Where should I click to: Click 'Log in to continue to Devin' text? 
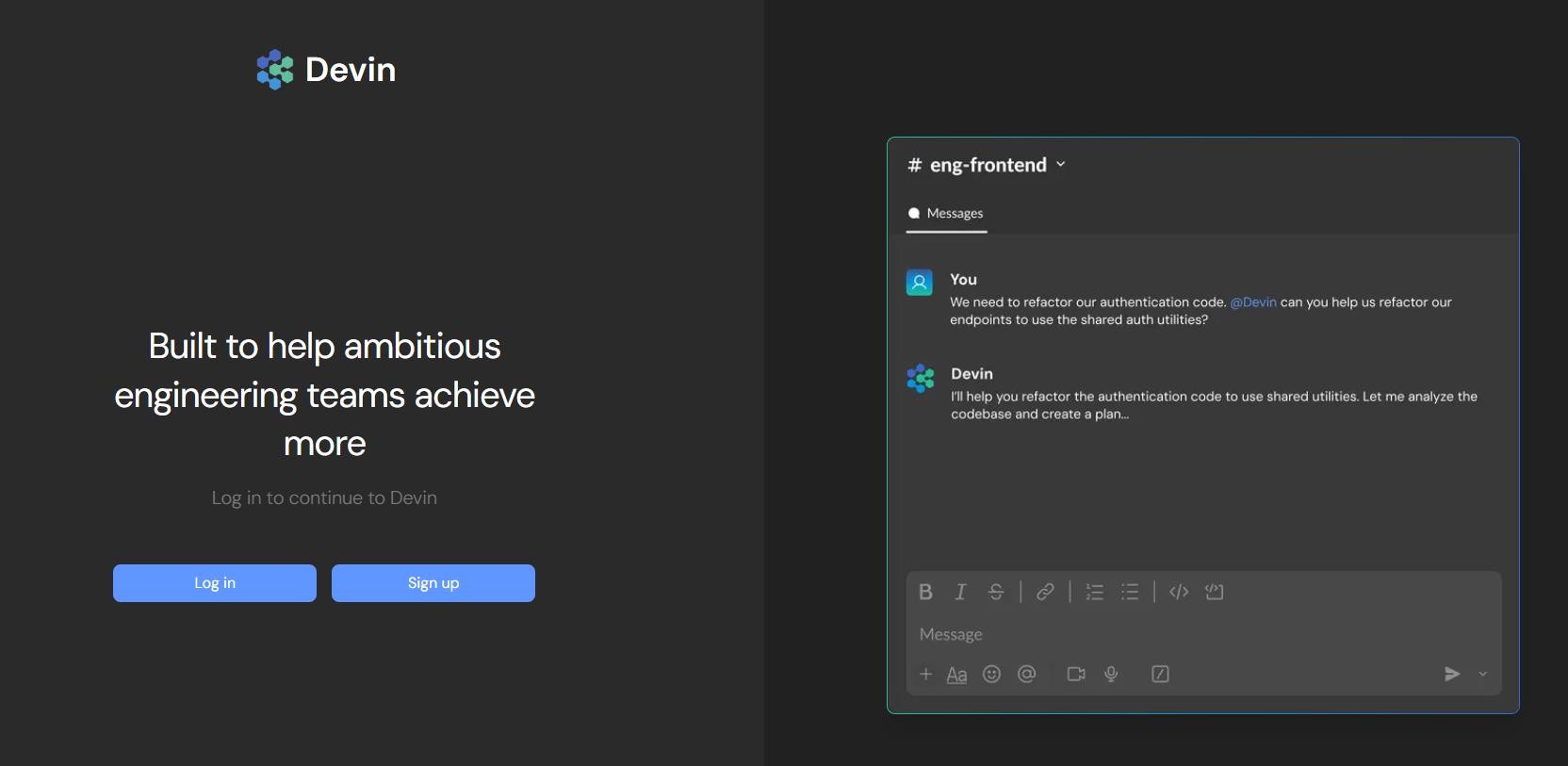(x=324, y=497)
